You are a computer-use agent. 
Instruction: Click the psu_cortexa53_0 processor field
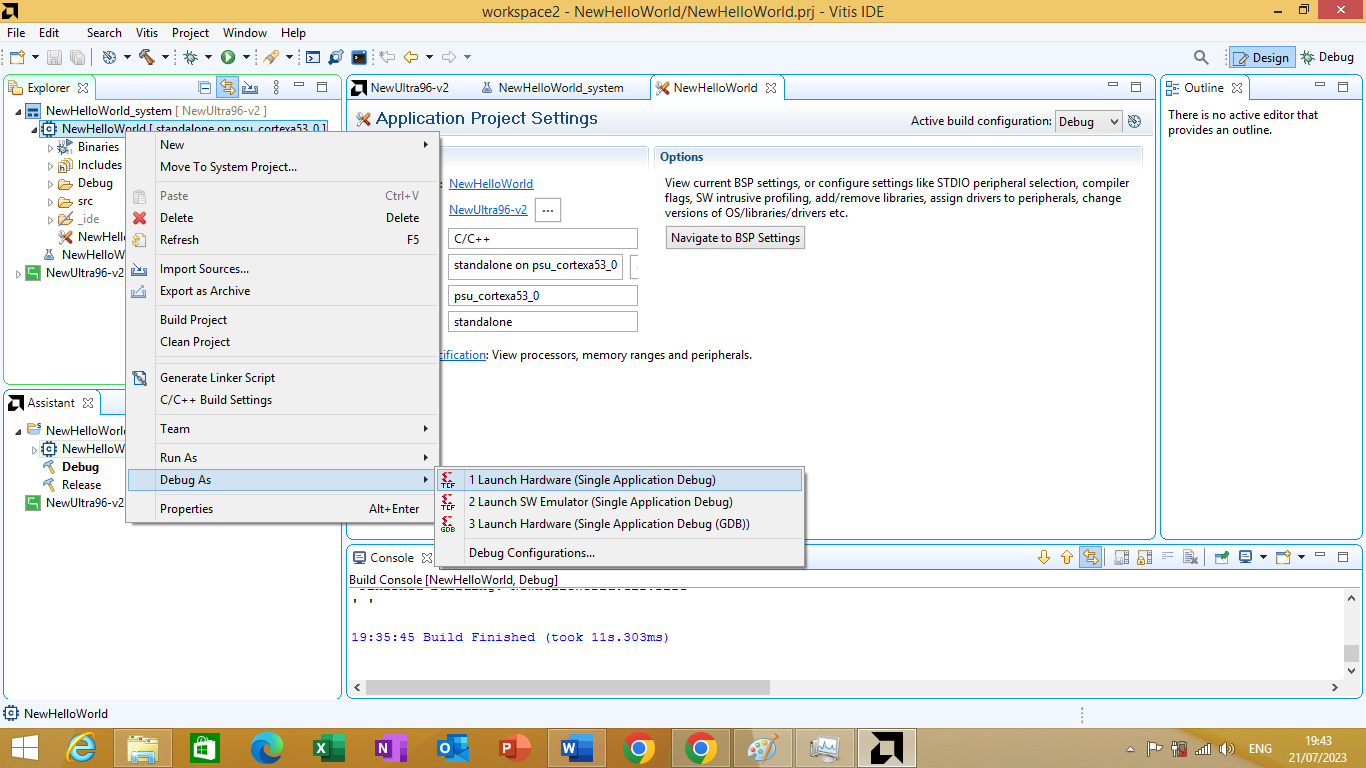(x=543, y=296)
